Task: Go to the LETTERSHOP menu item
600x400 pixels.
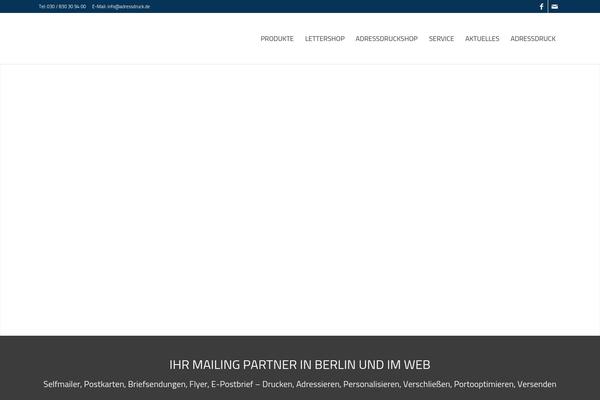Action: click(324, 38)
